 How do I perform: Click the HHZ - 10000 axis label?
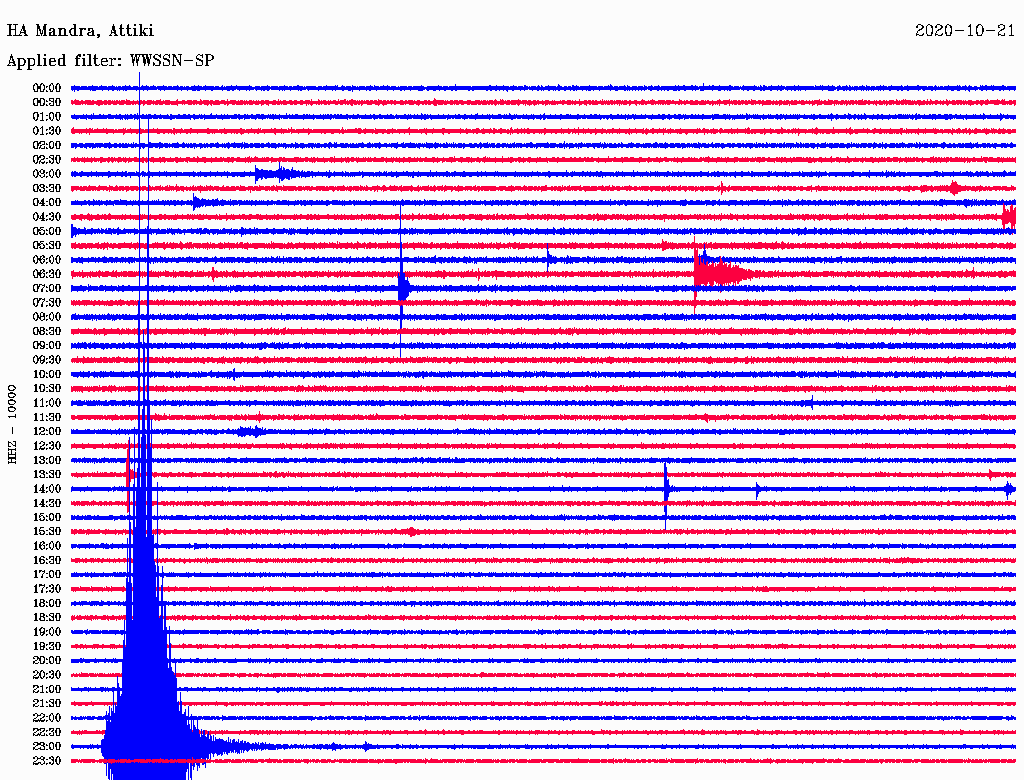tap(12, 424)
